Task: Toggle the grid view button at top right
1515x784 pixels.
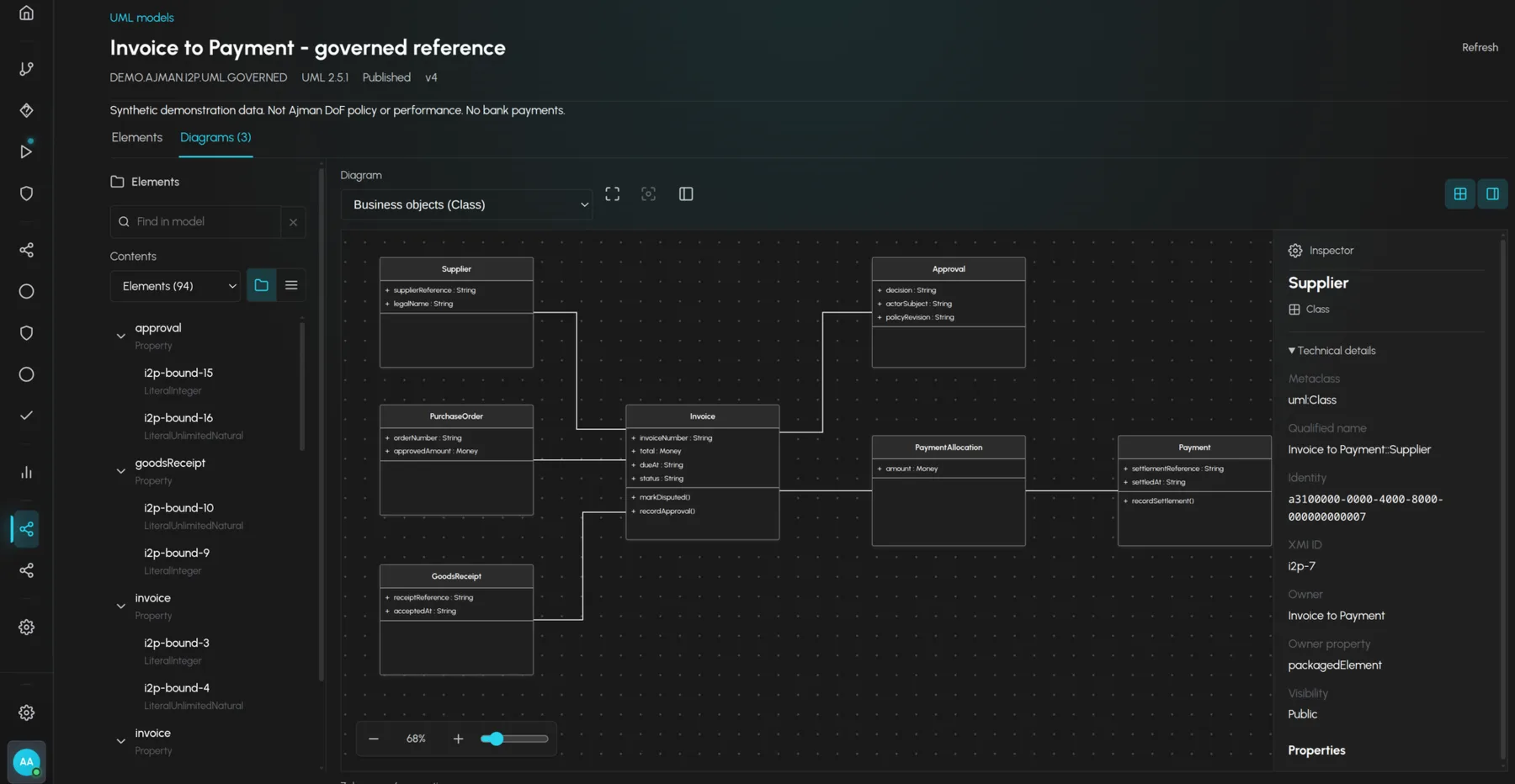Action: (1460, 194)
